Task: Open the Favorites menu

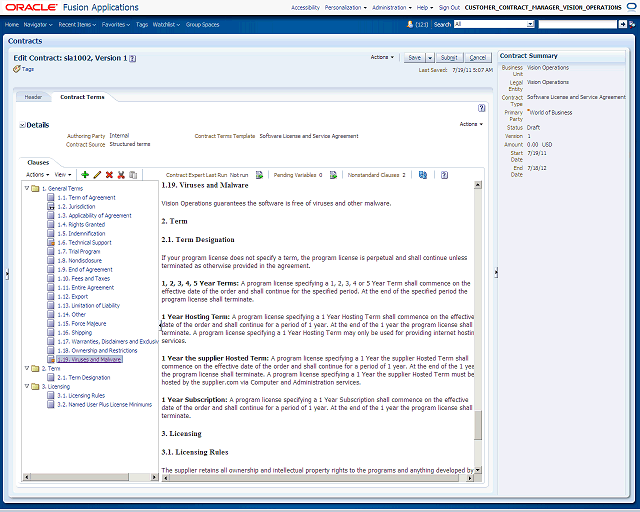Action: 116,24
